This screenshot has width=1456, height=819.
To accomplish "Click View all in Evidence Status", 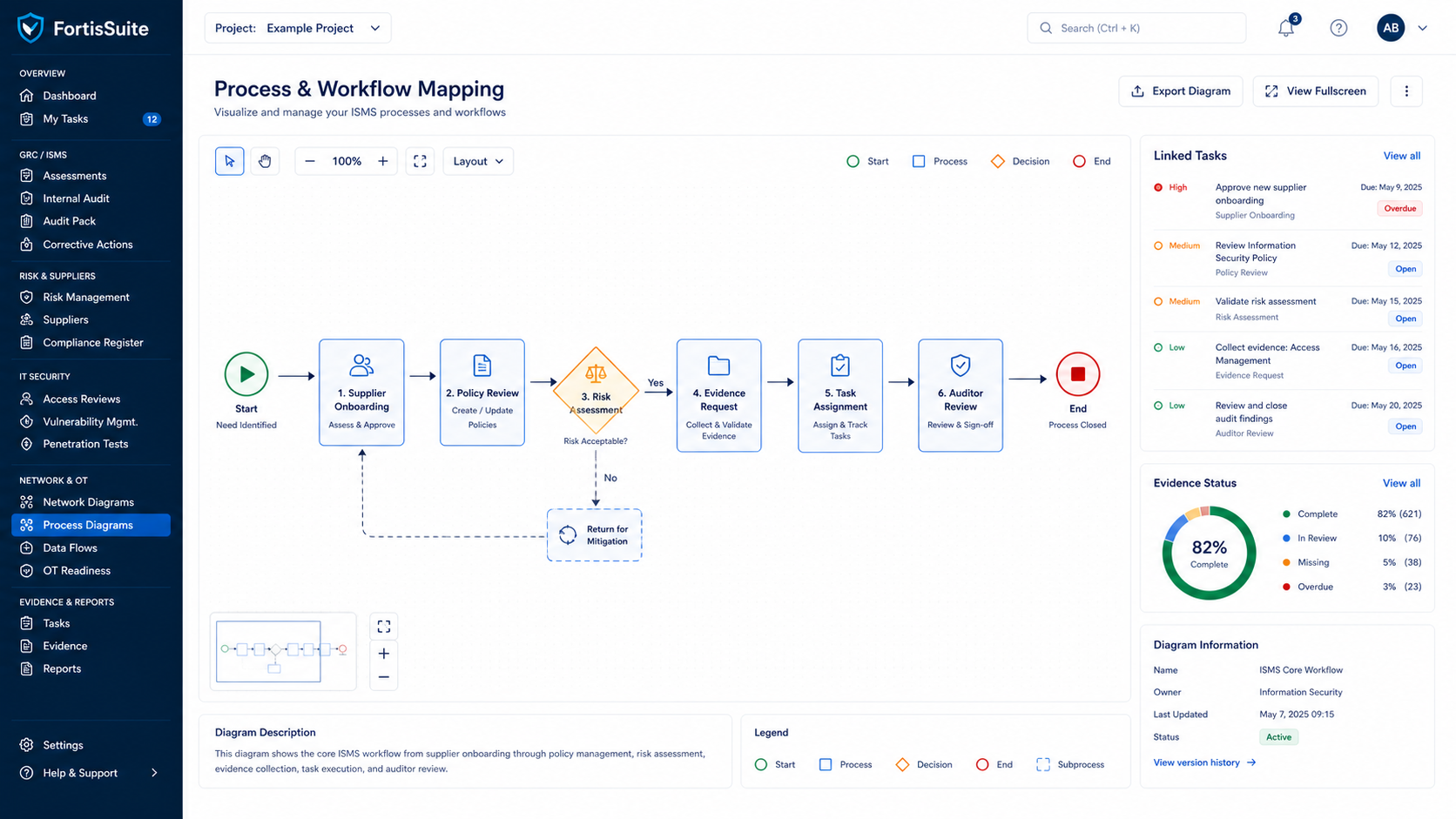I will coord(1401,483).
